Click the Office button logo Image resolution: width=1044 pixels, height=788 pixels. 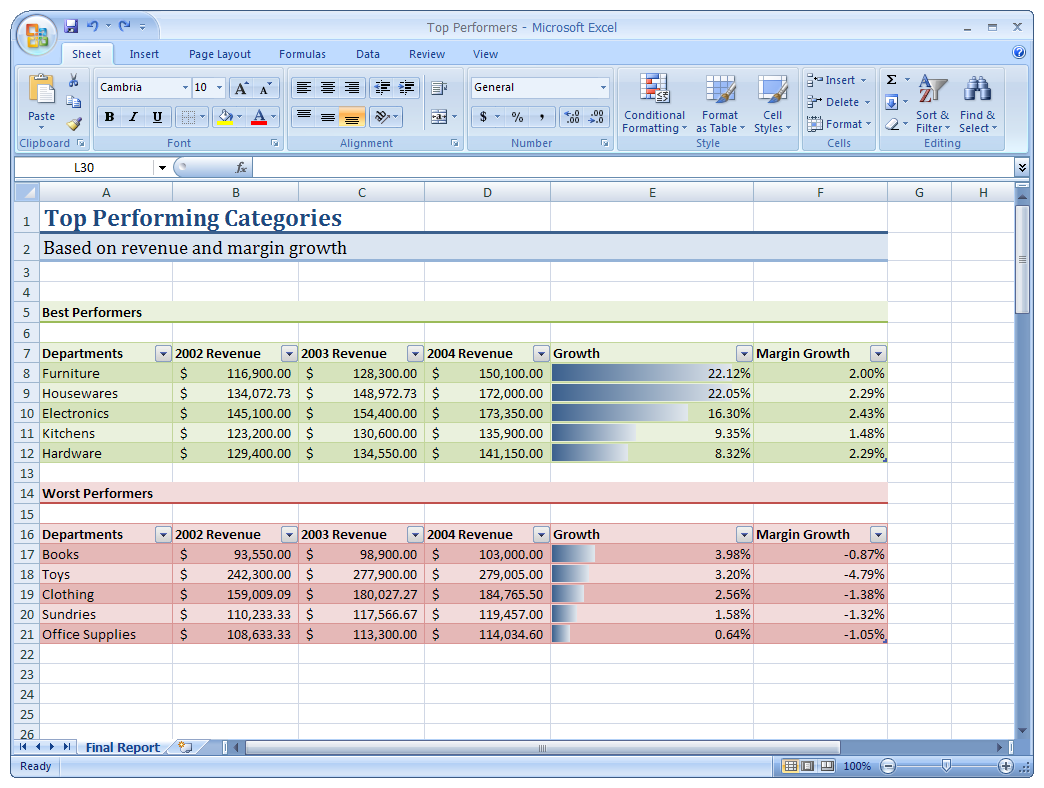tap(37, 35)
